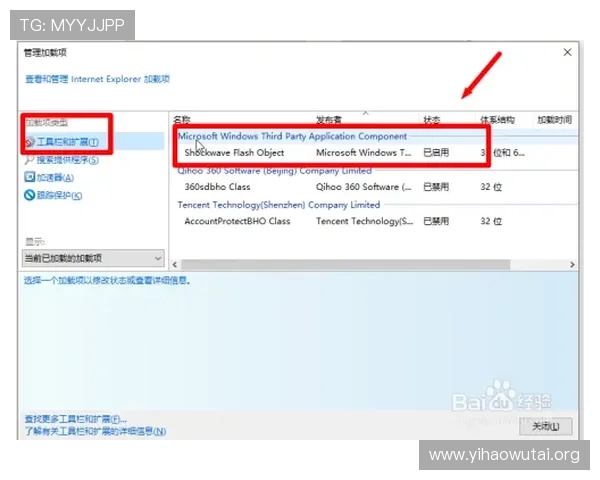The height and width of the screenshot is (480, 600).
Task: Sort by 名称 column header
Action: coord(182,119)
